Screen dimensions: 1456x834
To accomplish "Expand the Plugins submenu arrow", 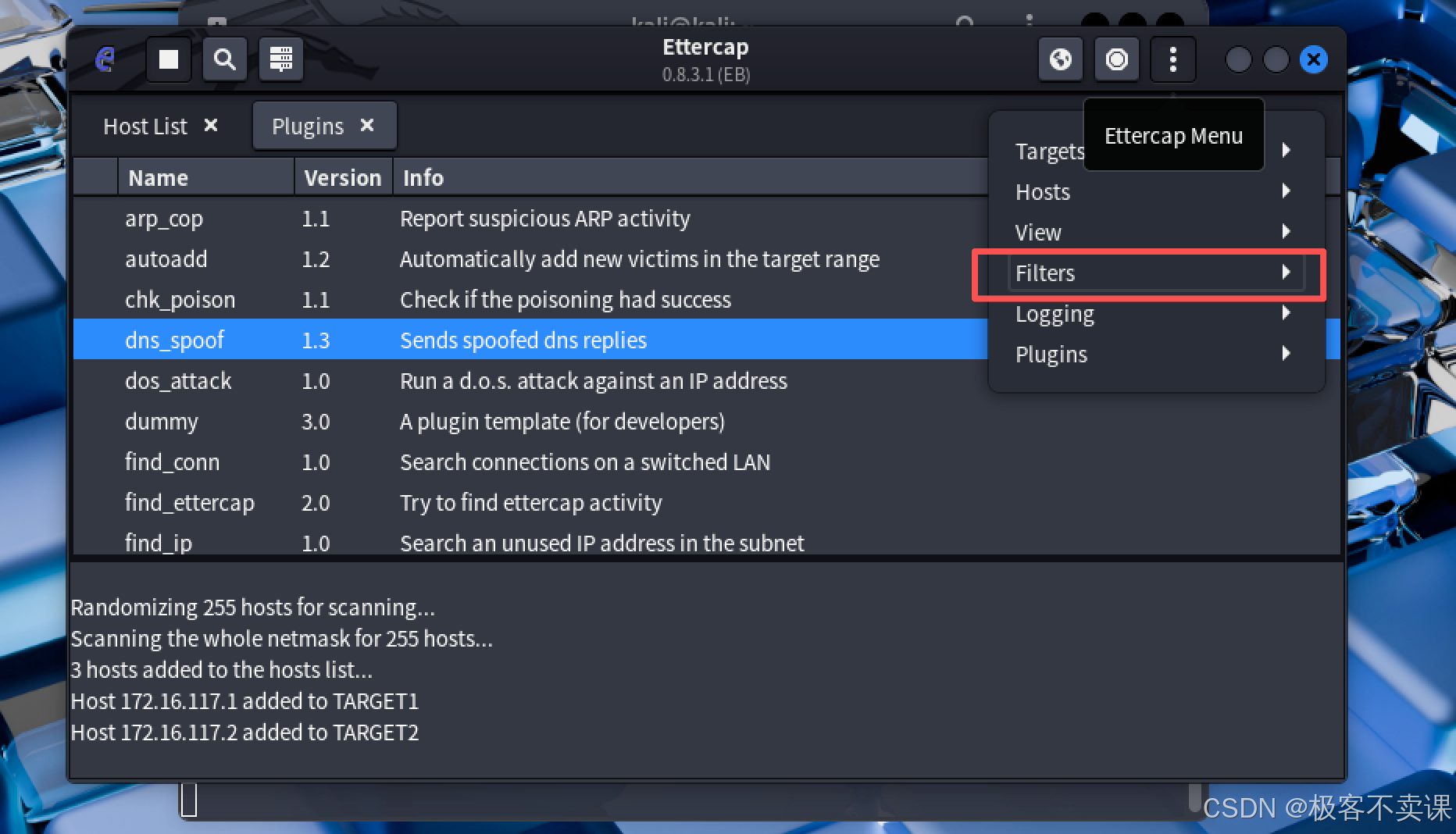I will click(1286, 353).
